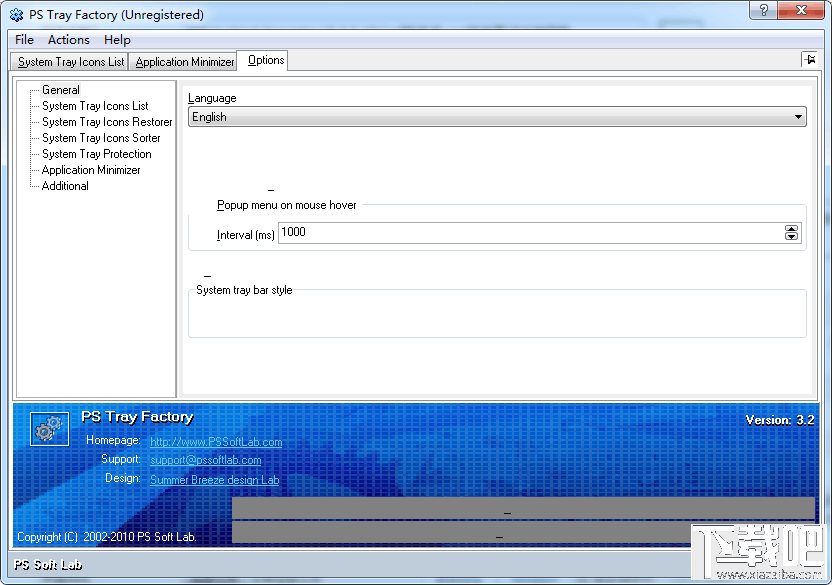Click the System tray bar style label

tap(244, 290)
